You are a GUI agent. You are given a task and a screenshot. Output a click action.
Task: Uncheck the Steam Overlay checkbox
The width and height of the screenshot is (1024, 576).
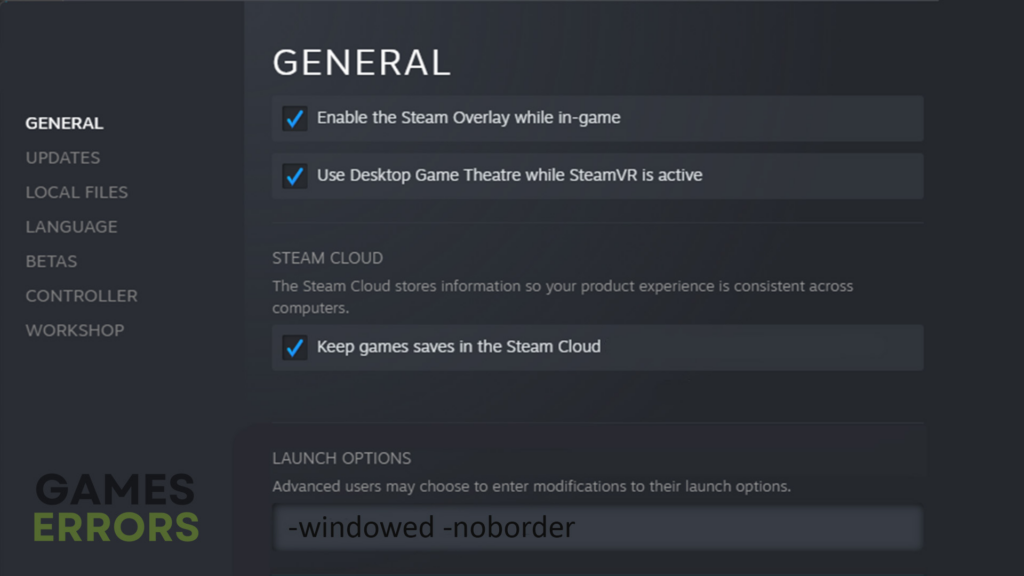(294, 119)
